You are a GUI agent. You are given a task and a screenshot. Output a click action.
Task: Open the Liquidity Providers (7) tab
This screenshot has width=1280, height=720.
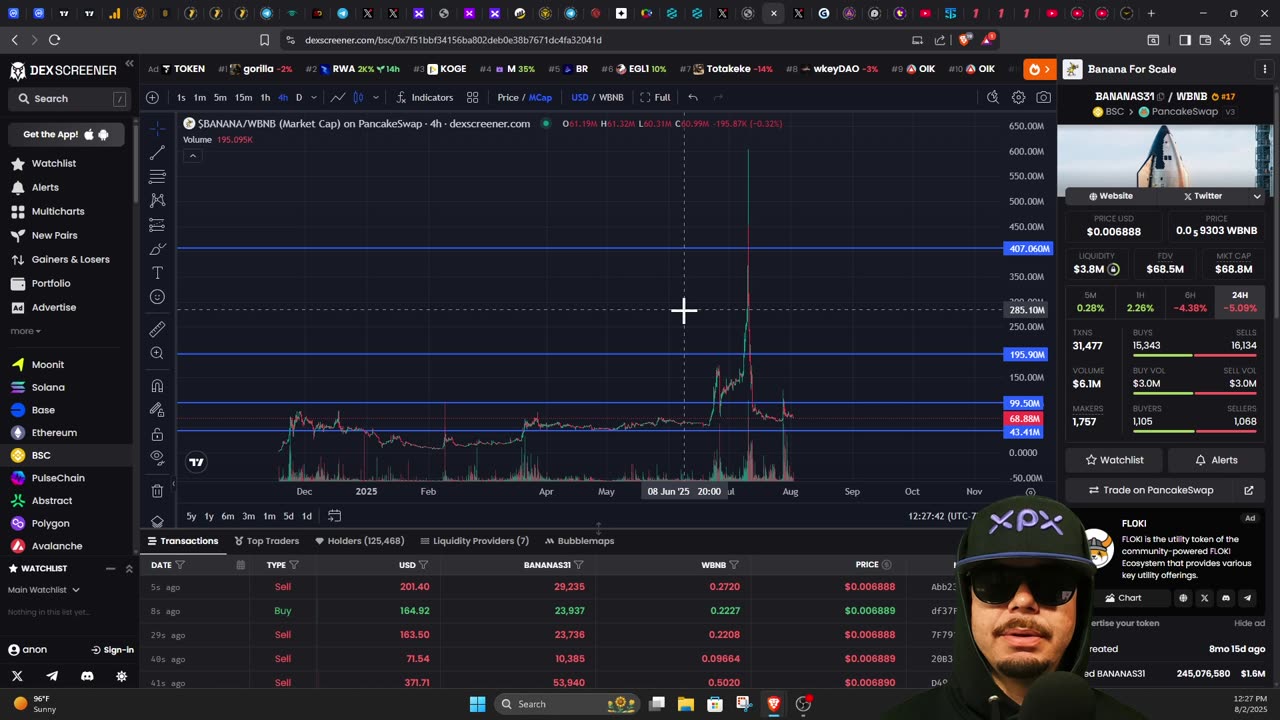pyautogui.click(x=475, y=541)
